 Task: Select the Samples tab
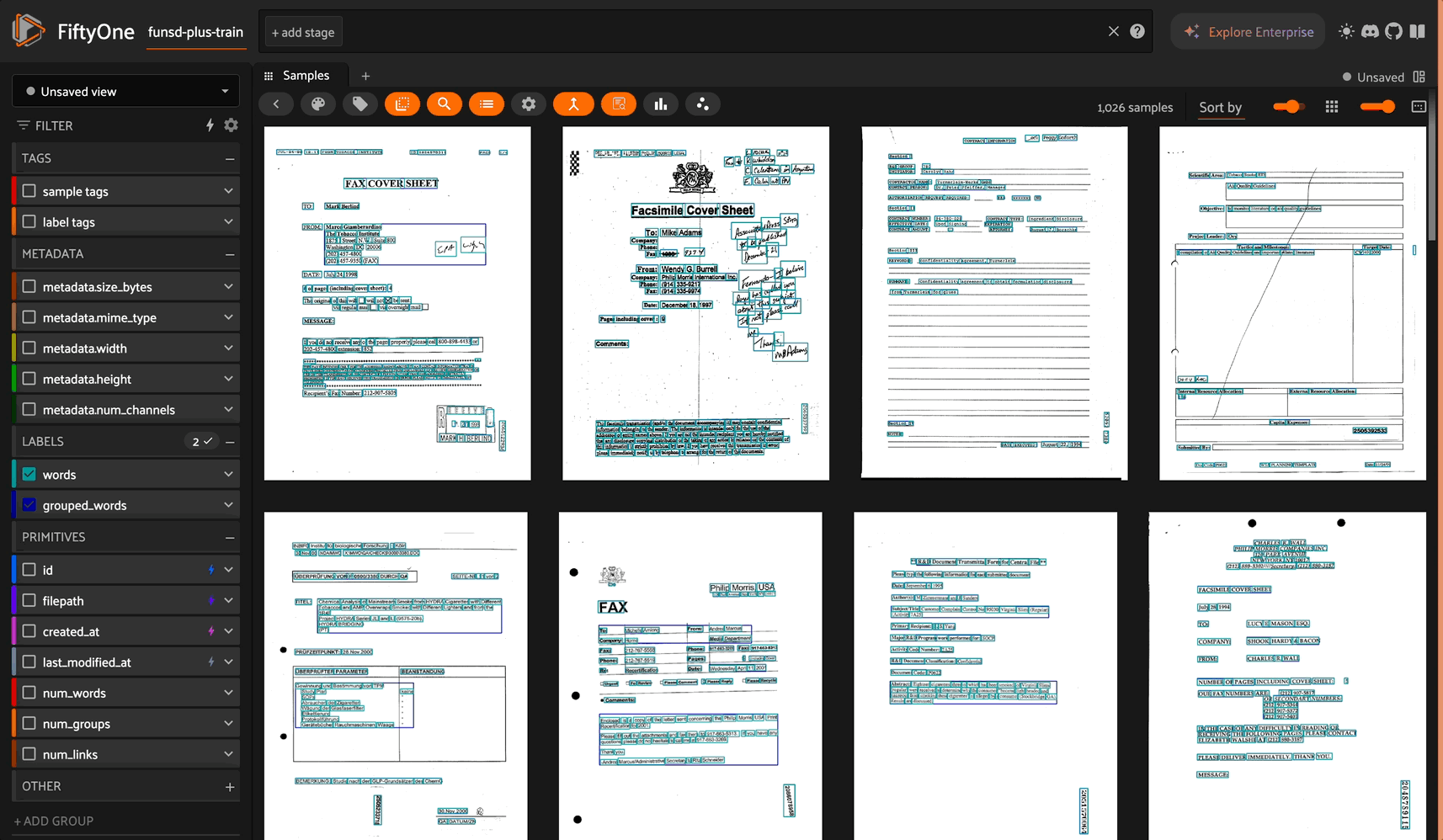(306, 76)
